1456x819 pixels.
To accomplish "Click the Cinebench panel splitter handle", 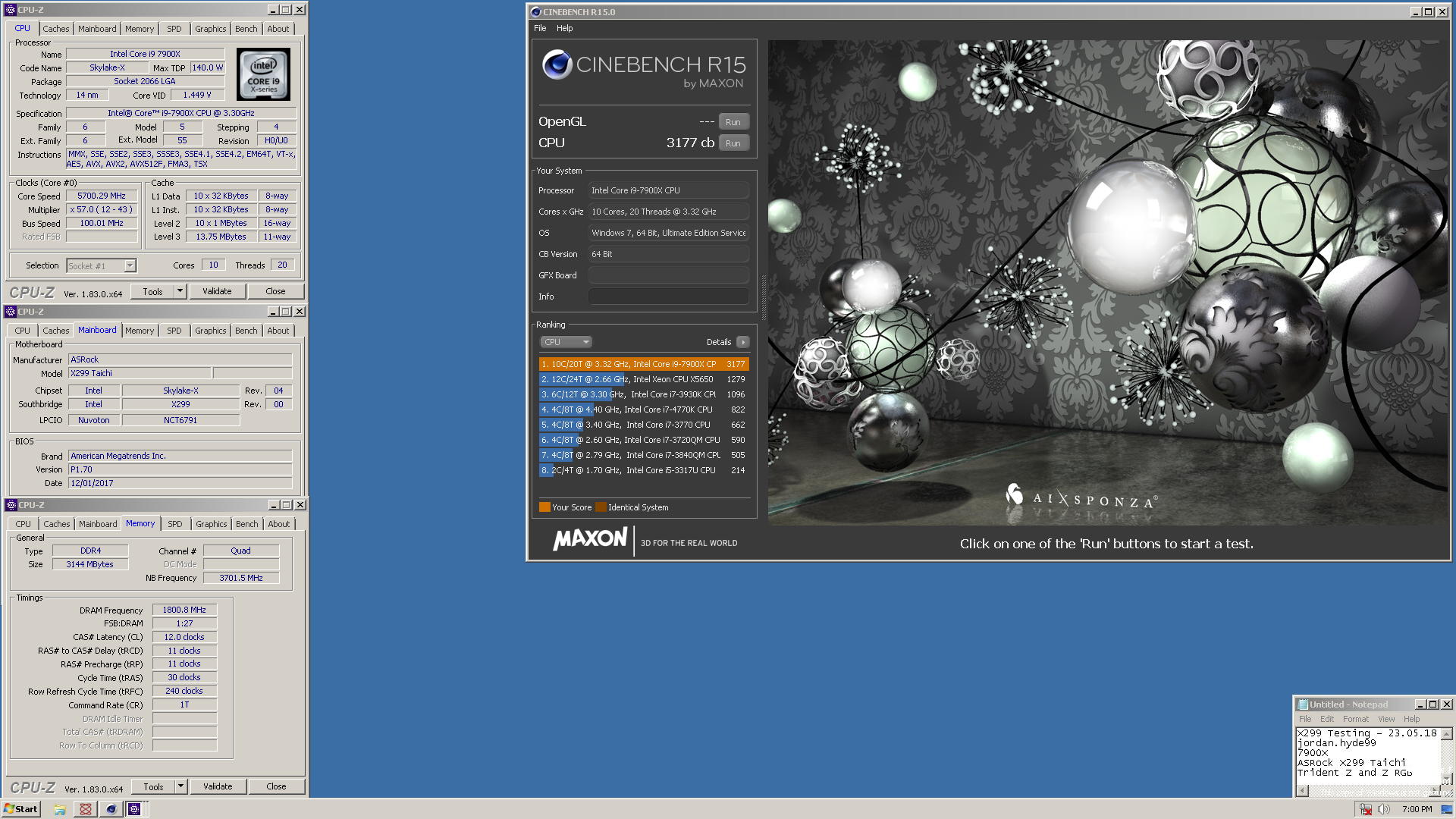I will click(x=764, y=297).
